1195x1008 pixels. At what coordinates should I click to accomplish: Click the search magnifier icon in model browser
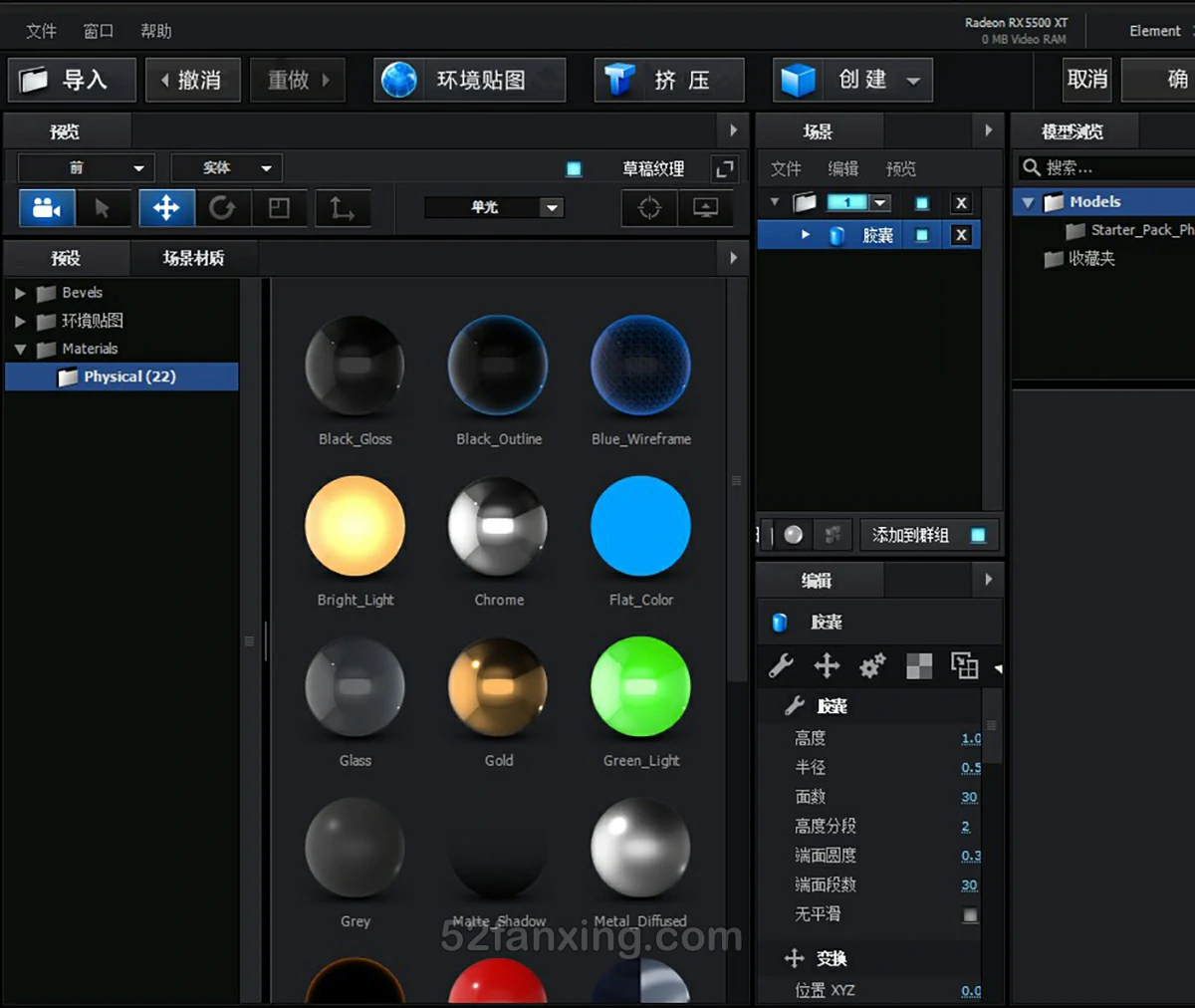pos(1032,167)
